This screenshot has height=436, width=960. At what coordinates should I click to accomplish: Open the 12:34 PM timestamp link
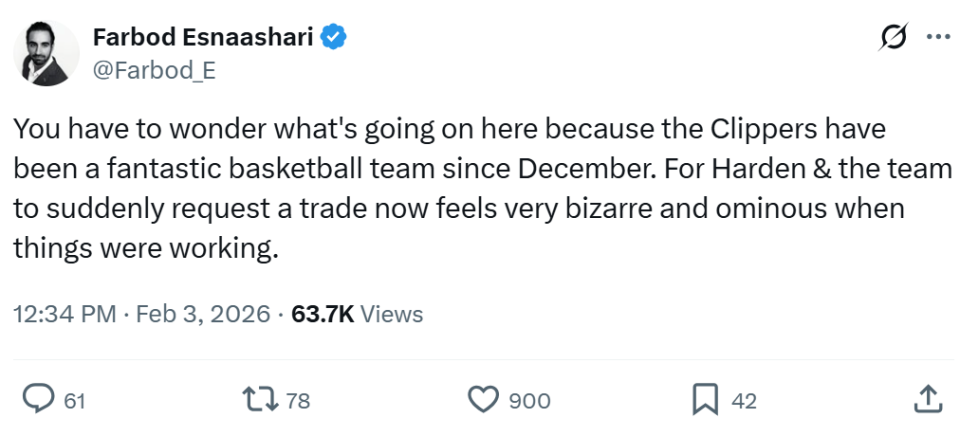tap(64, 314)
